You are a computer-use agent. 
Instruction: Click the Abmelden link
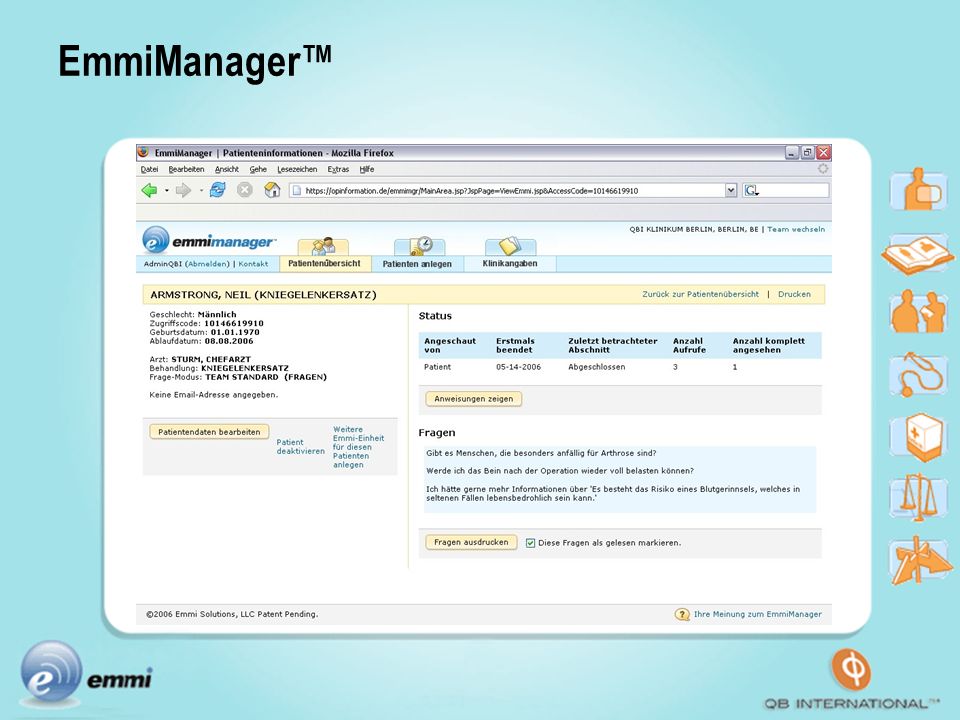(208, 264)
